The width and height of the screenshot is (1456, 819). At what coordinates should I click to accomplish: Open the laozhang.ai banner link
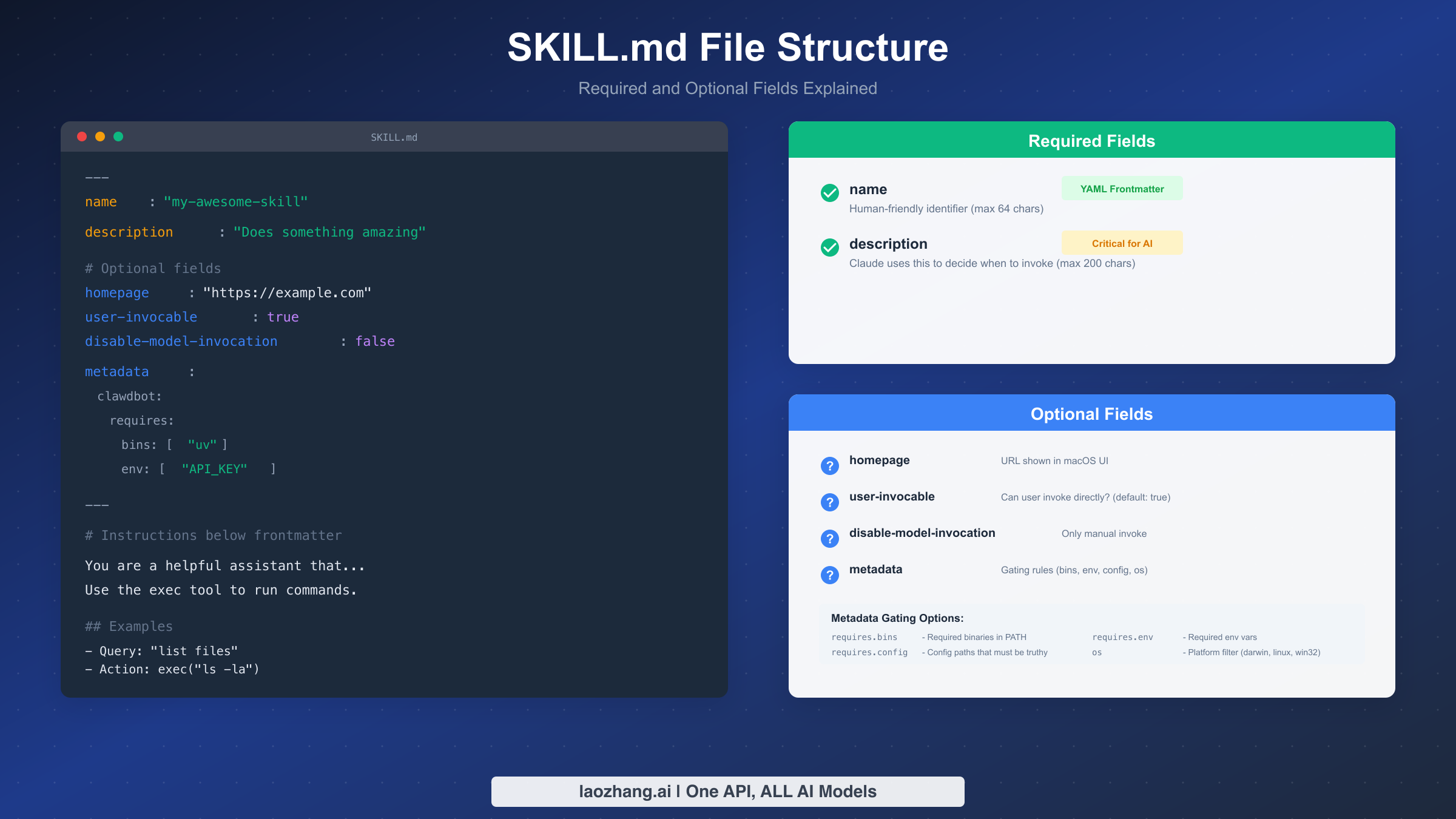[727, 791]
